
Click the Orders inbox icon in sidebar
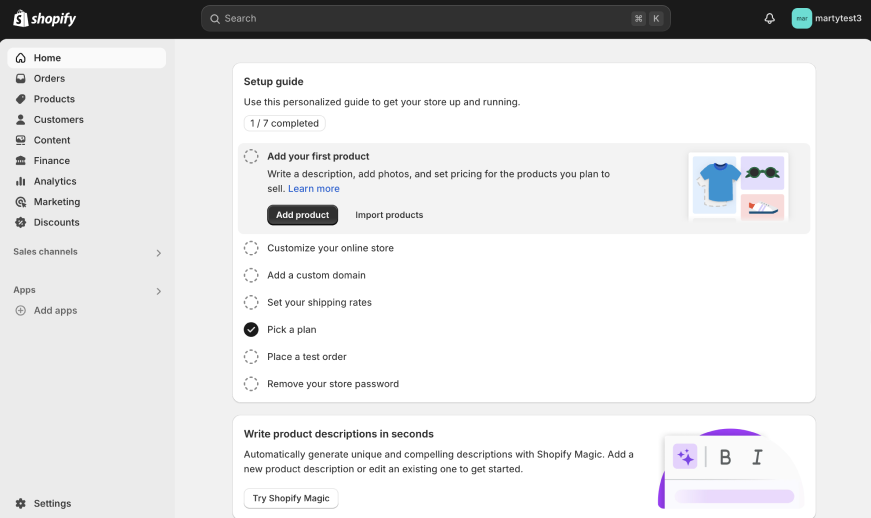[x=21, y=79]
